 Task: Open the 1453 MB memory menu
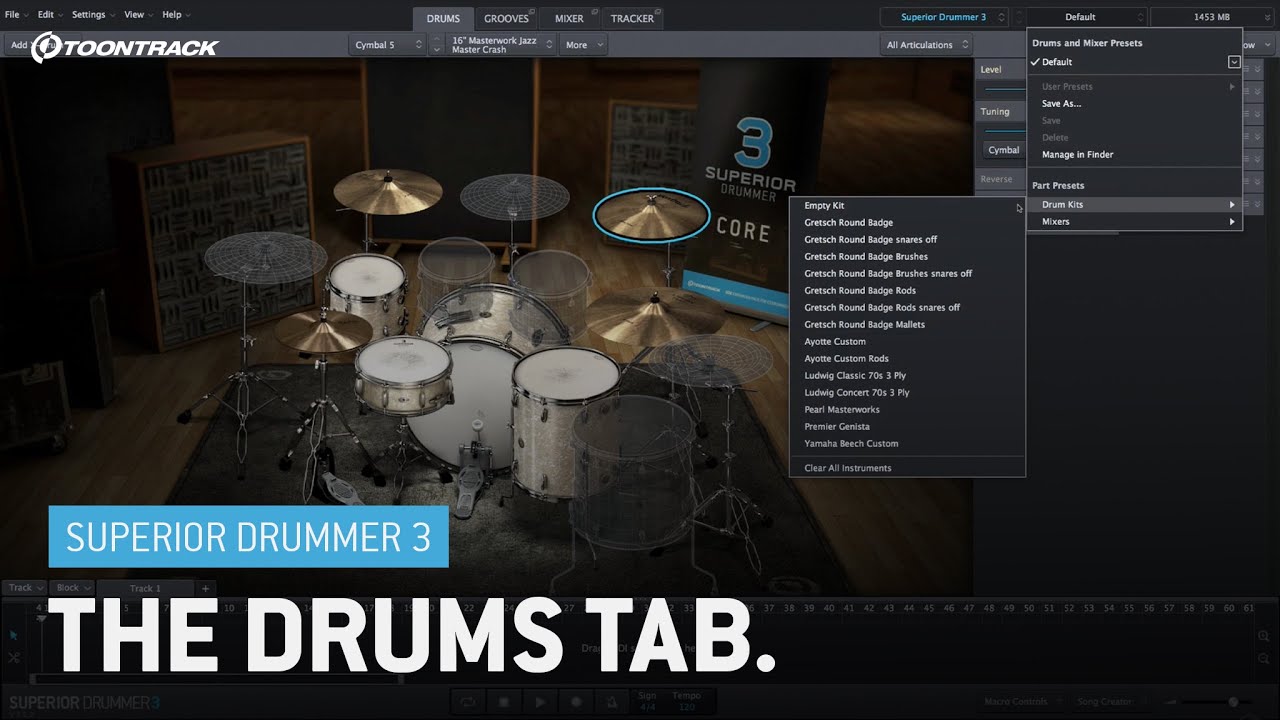pos(1211,17)
